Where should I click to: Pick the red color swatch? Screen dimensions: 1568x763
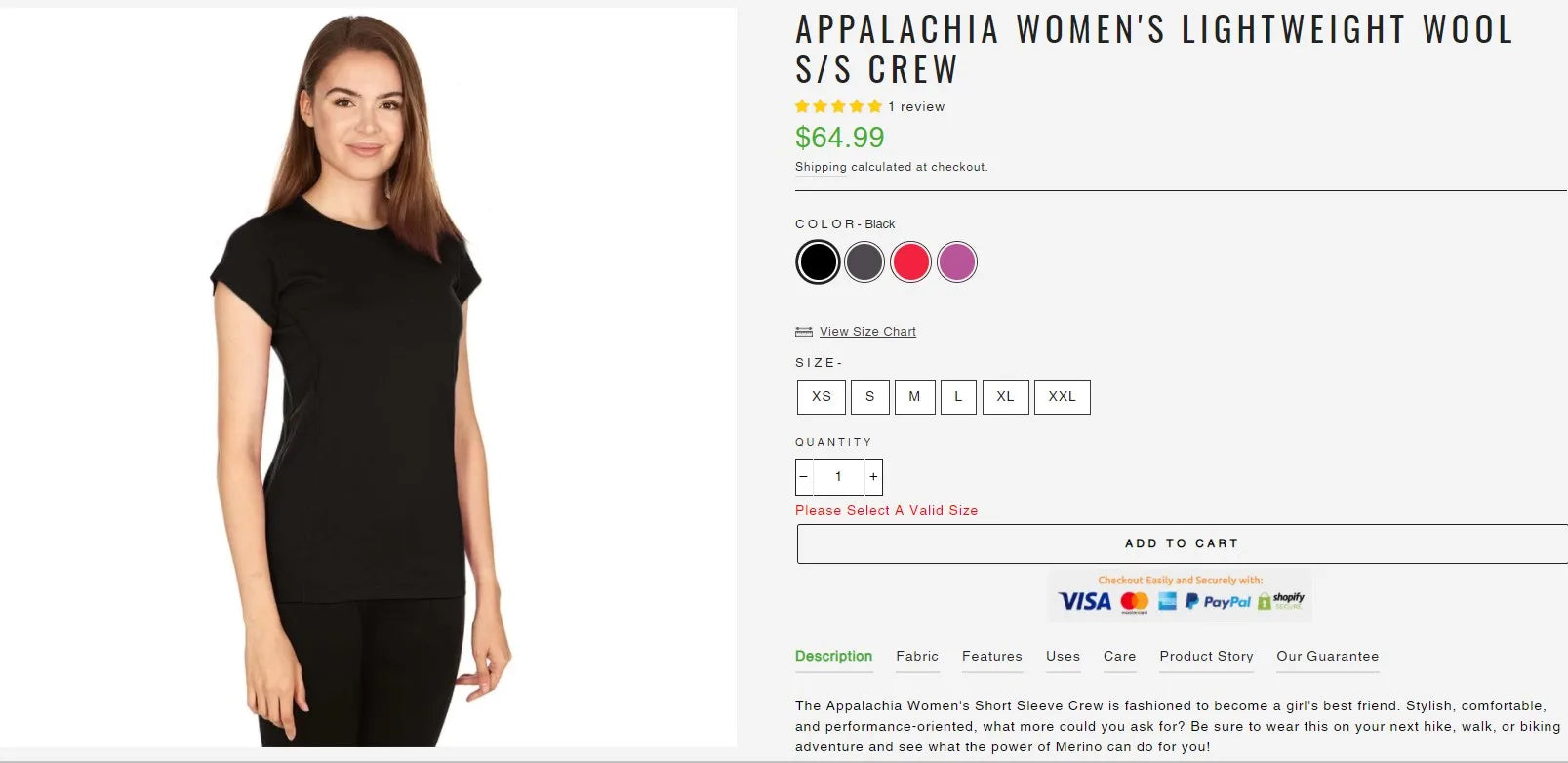click(910, 261)
